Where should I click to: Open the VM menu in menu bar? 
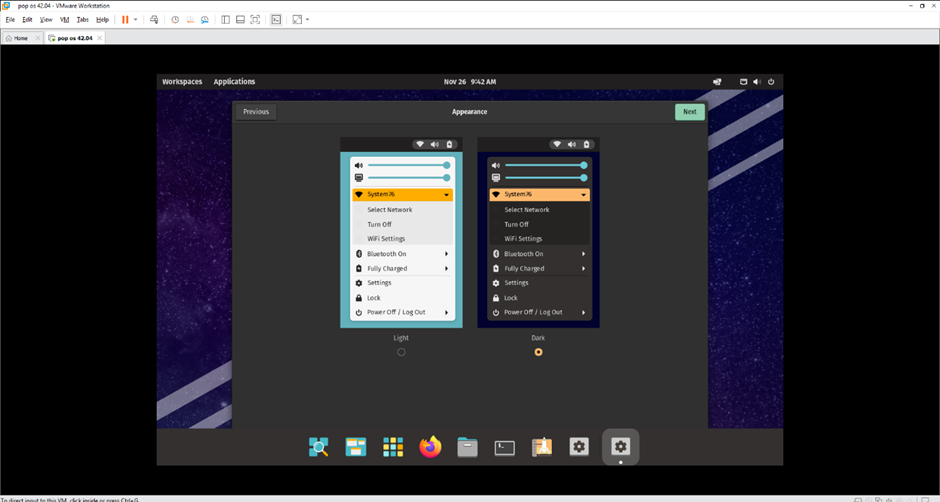65,19
